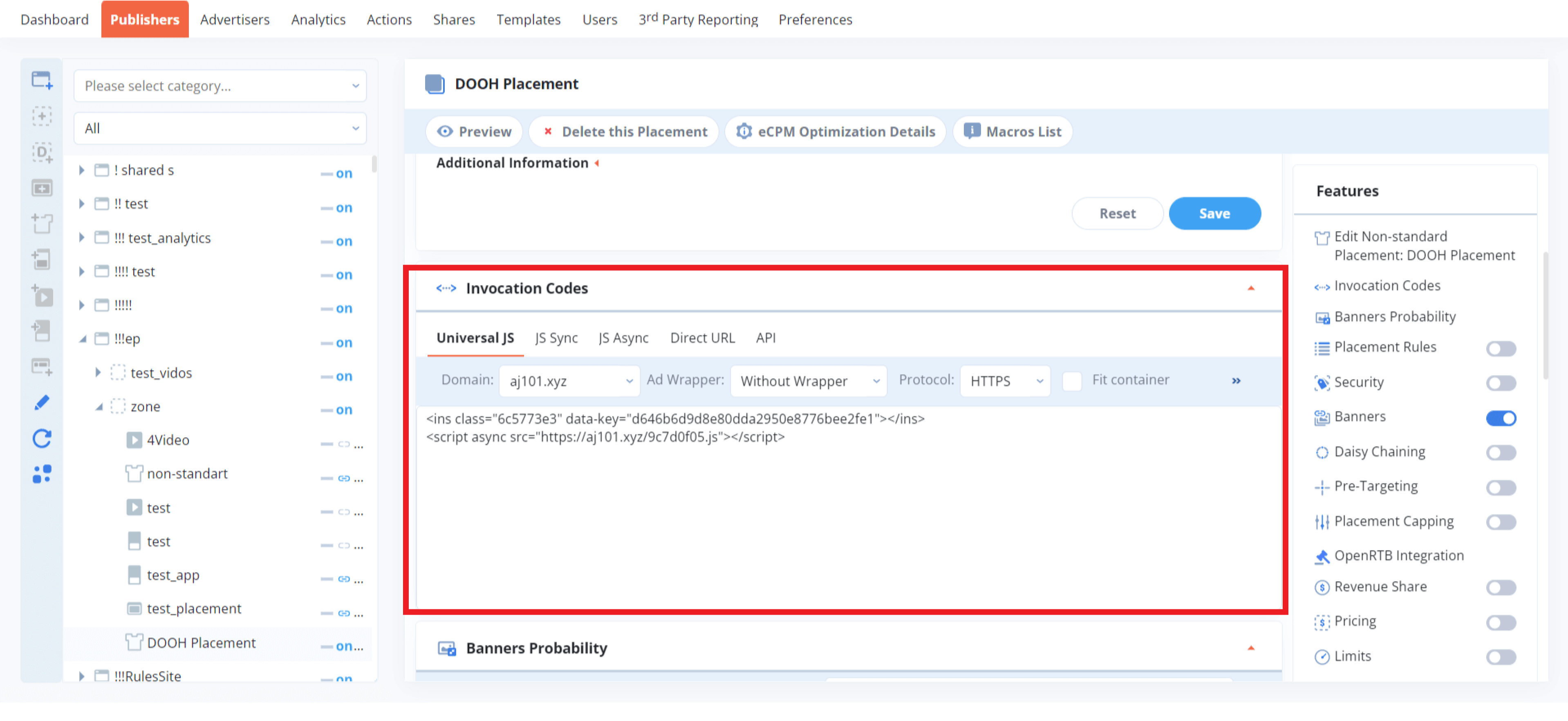Click the link icon next to test_app
The height and width of the screenshot is (721, 1568).
tap(344, 579)
